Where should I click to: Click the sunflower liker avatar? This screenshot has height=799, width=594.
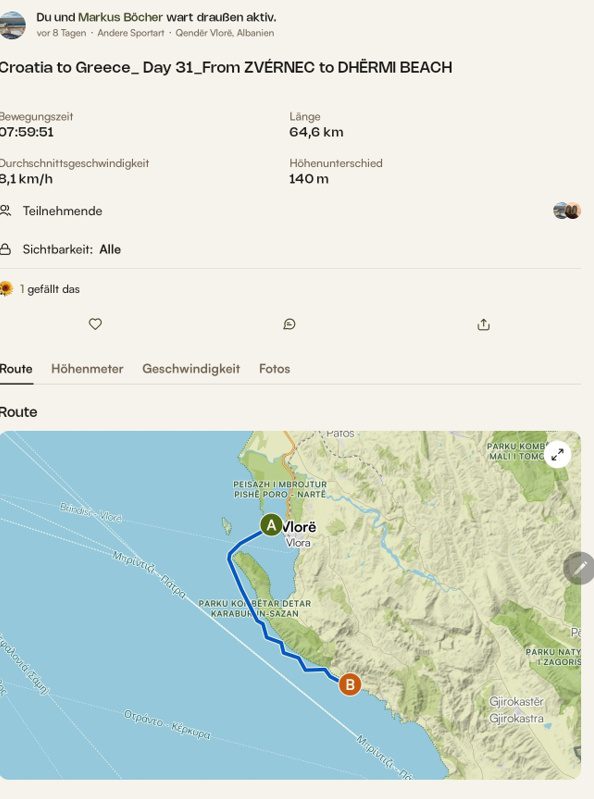pyautogui.click(x=6, y=288)
